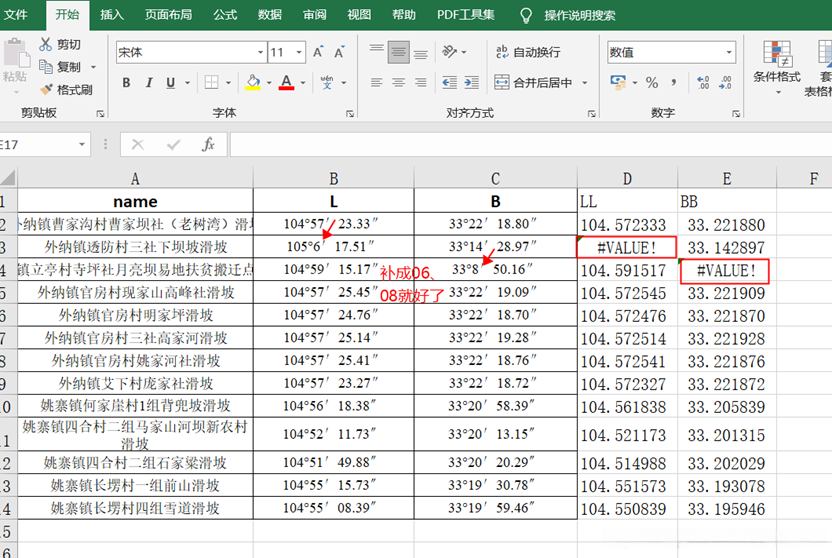Switch to Page Layout (页面布局) tab

[168, 15]
